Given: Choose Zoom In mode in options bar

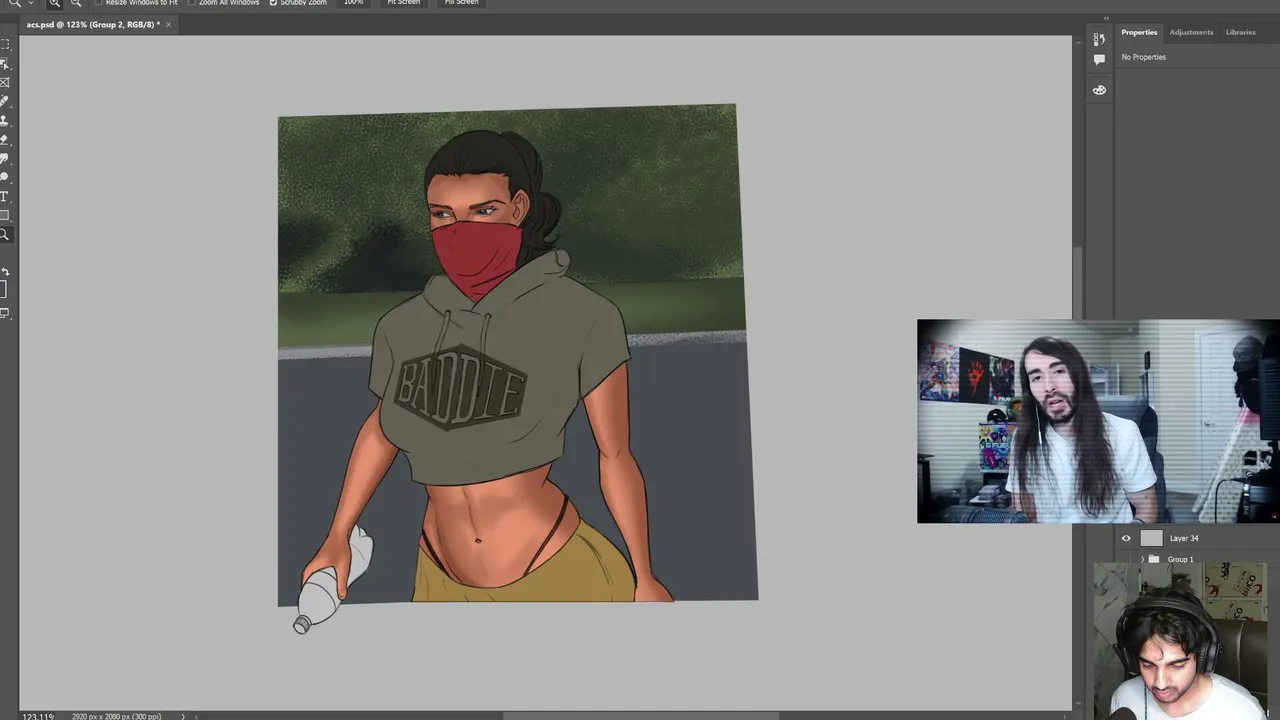Looking at the screenshot, I should 55,3.
